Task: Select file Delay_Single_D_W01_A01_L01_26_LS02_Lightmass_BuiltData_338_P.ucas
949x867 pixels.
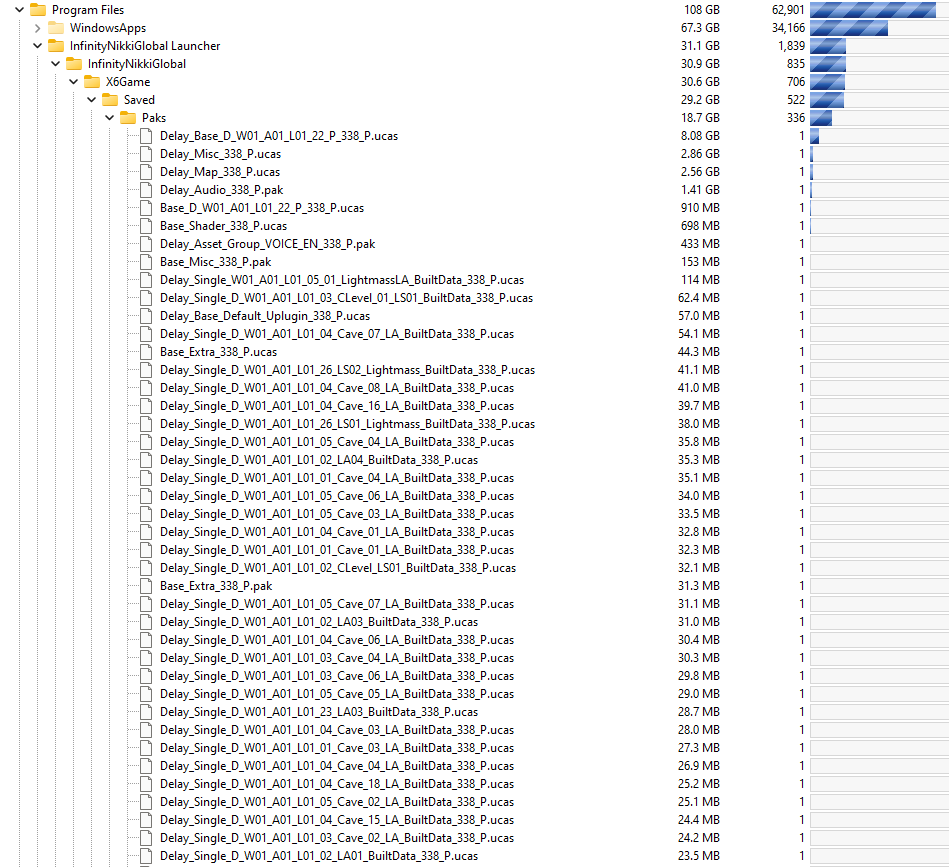Action: pos(347,370)
